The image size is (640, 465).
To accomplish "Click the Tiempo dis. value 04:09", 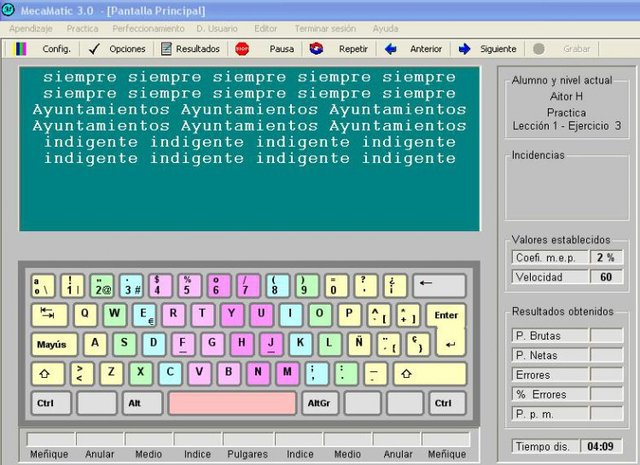I will (601, 446).
